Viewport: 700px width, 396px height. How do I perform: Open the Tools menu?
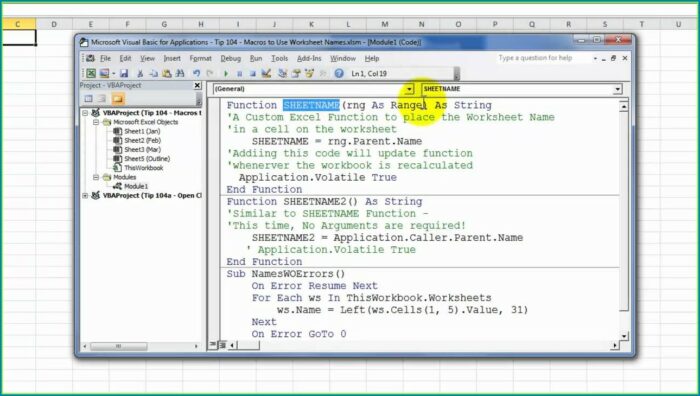coord(279,58)
